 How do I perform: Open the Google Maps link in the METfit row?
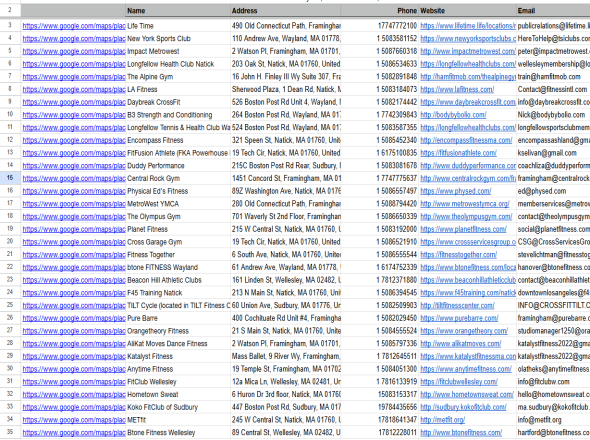pyautogui.click(x=74, y=420)
